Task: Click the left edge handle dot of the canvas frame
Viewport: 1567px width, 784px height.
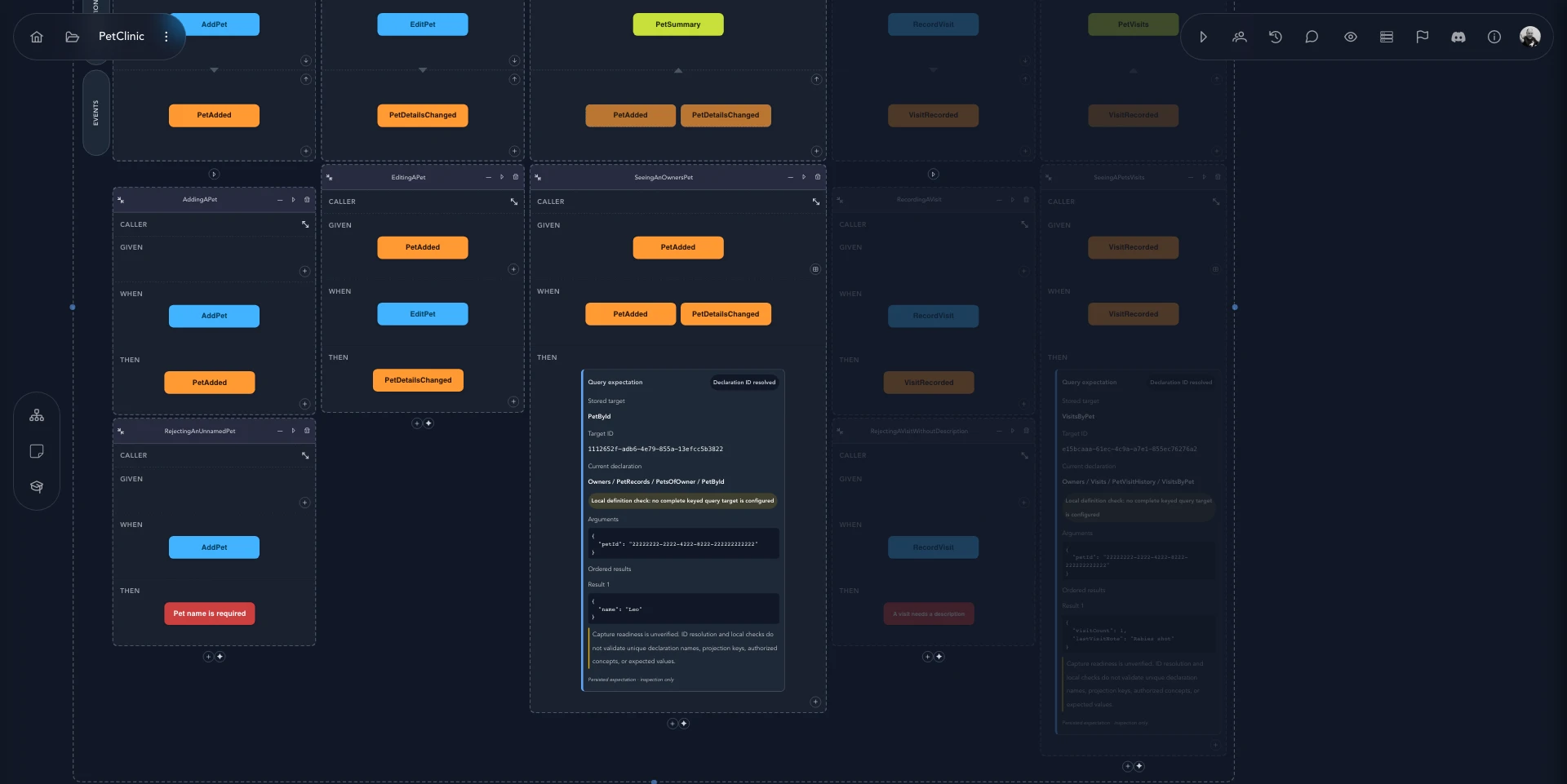Action: click(73, 308)
